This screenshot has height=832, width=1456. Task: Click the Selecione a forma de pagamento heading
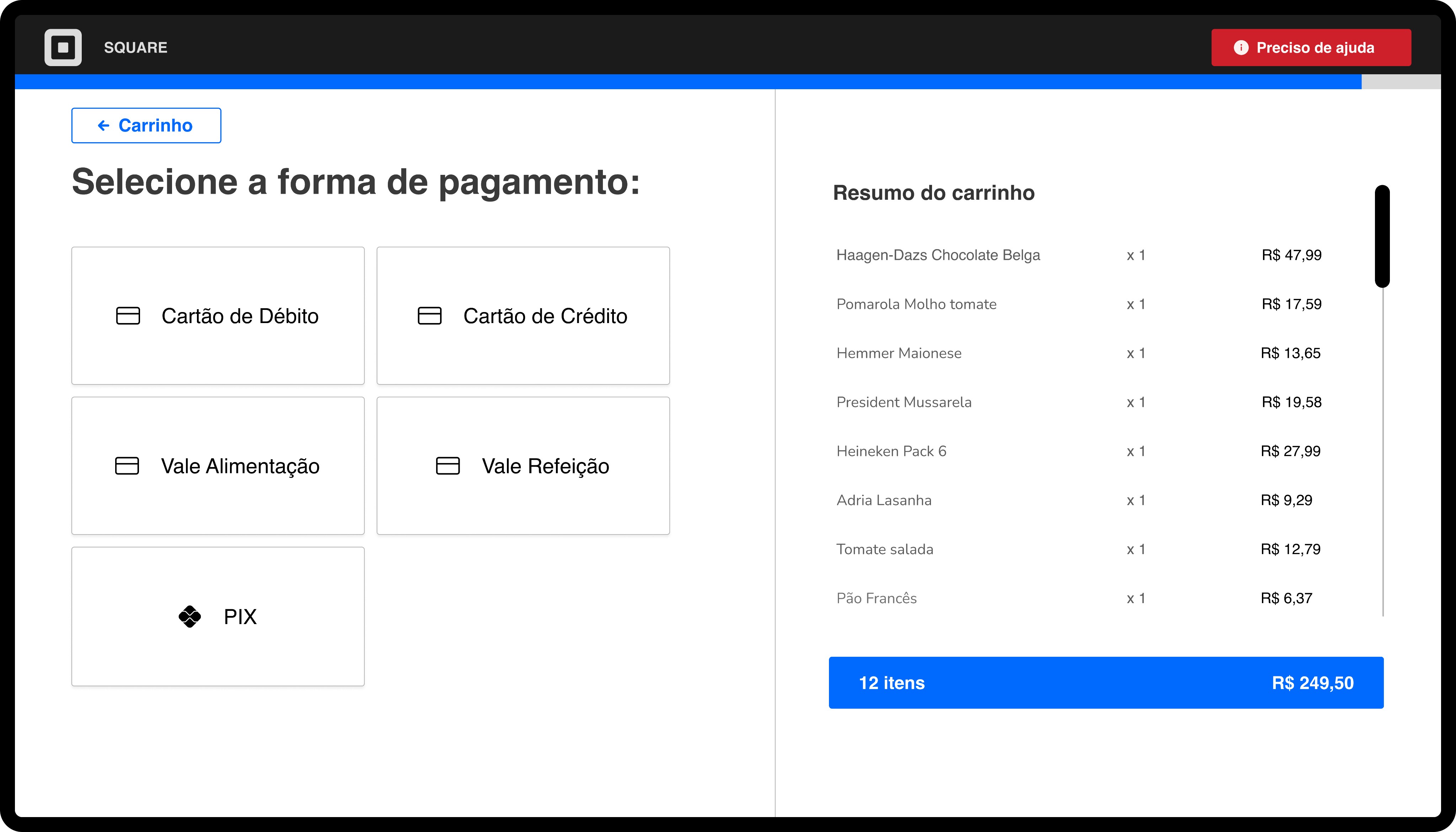tap(355, 183)
